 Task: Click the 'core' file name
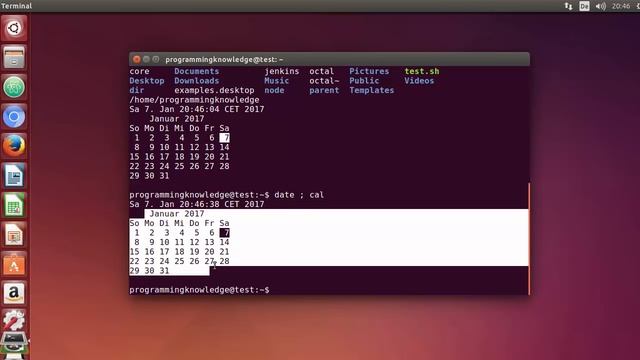pos(139,71)
